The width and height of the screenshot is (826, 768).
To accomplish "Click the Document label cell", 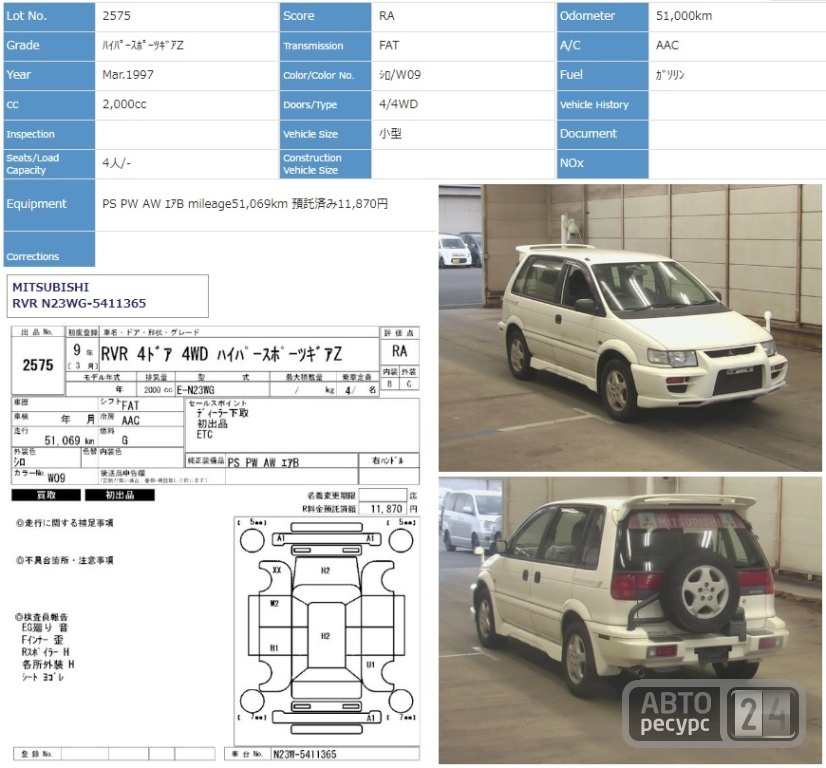I will click(602, 134).
